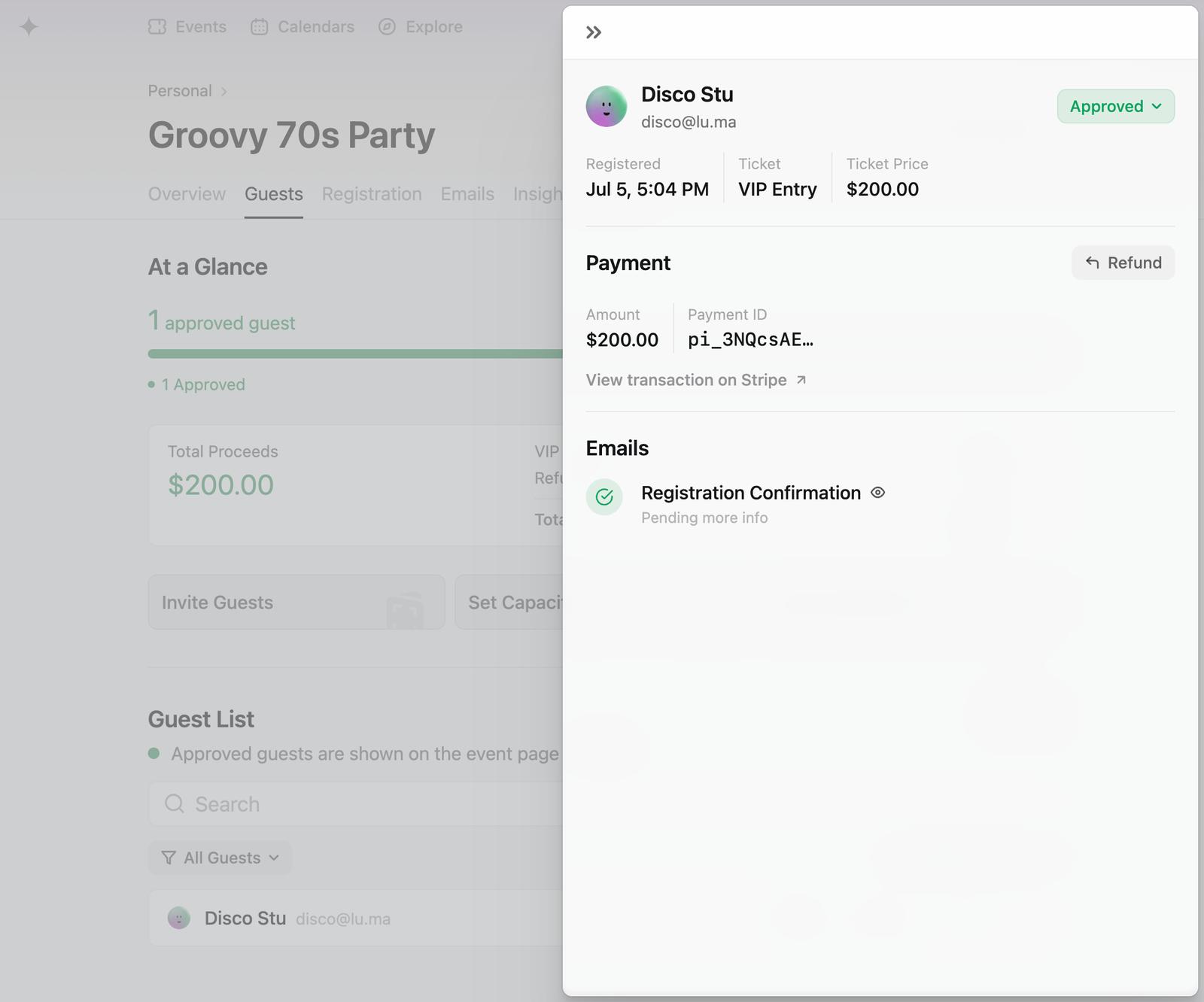Click the arrow icon beside View transaction on Stripe
Viewport: 1204px width, 1002px height.
[x=801, y=380]
